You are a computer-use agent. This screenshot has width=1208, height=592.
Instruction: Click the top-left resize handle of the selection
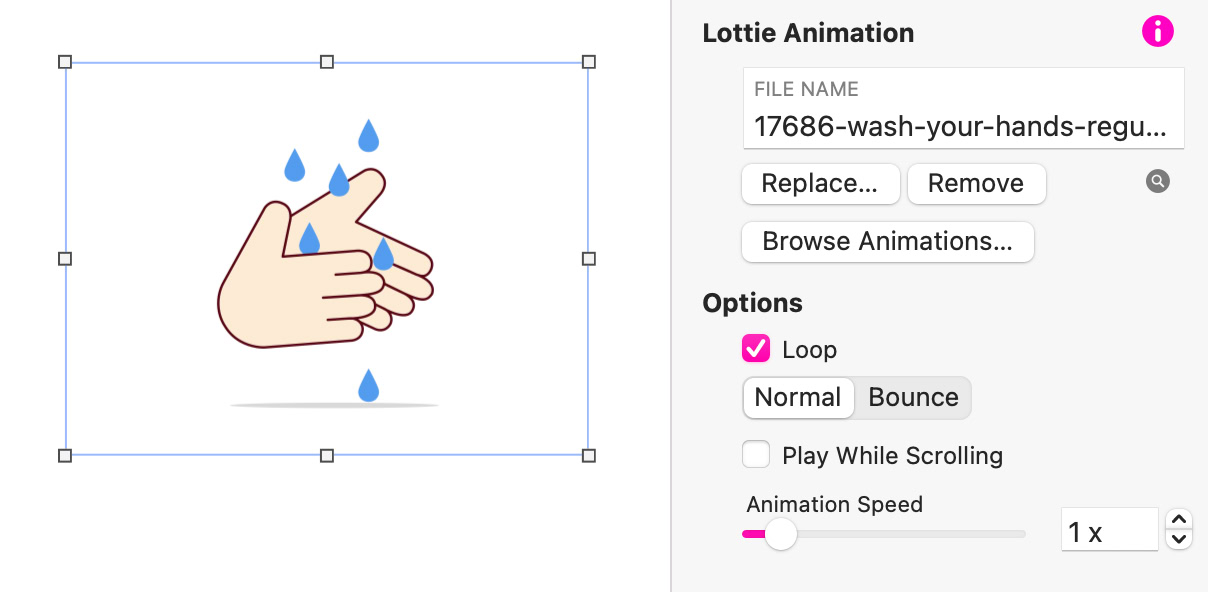click(x=65, y=62)
